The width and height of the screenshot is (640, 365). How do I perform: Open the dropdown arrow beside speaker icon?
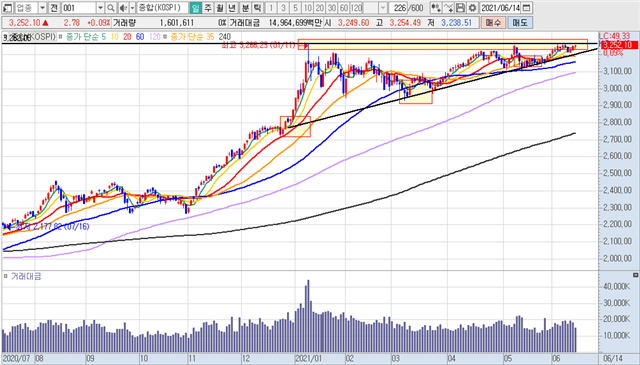point(132,8)
